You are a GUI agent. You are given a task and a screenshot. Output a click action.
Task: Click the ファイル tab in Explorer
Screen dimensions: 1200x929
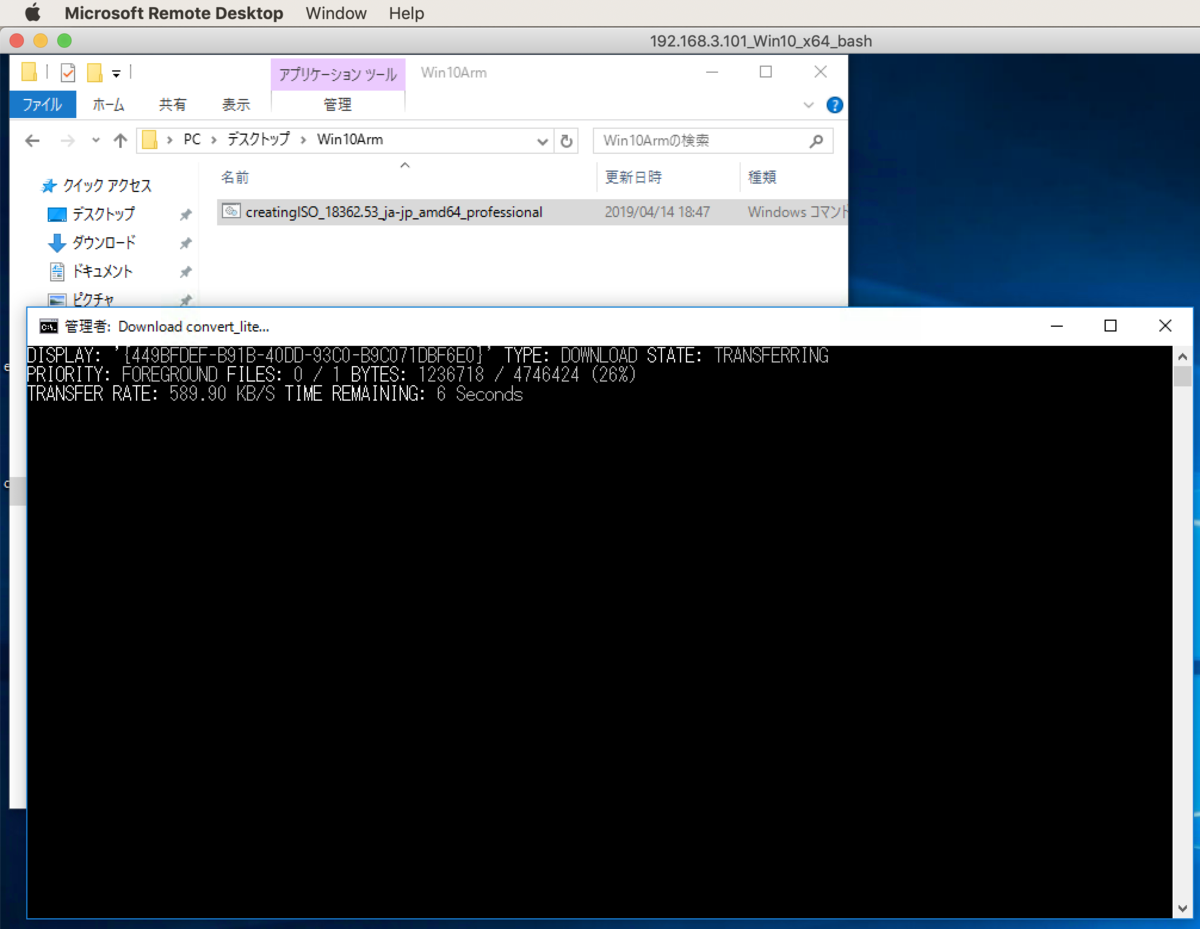(x=42, y=104)
